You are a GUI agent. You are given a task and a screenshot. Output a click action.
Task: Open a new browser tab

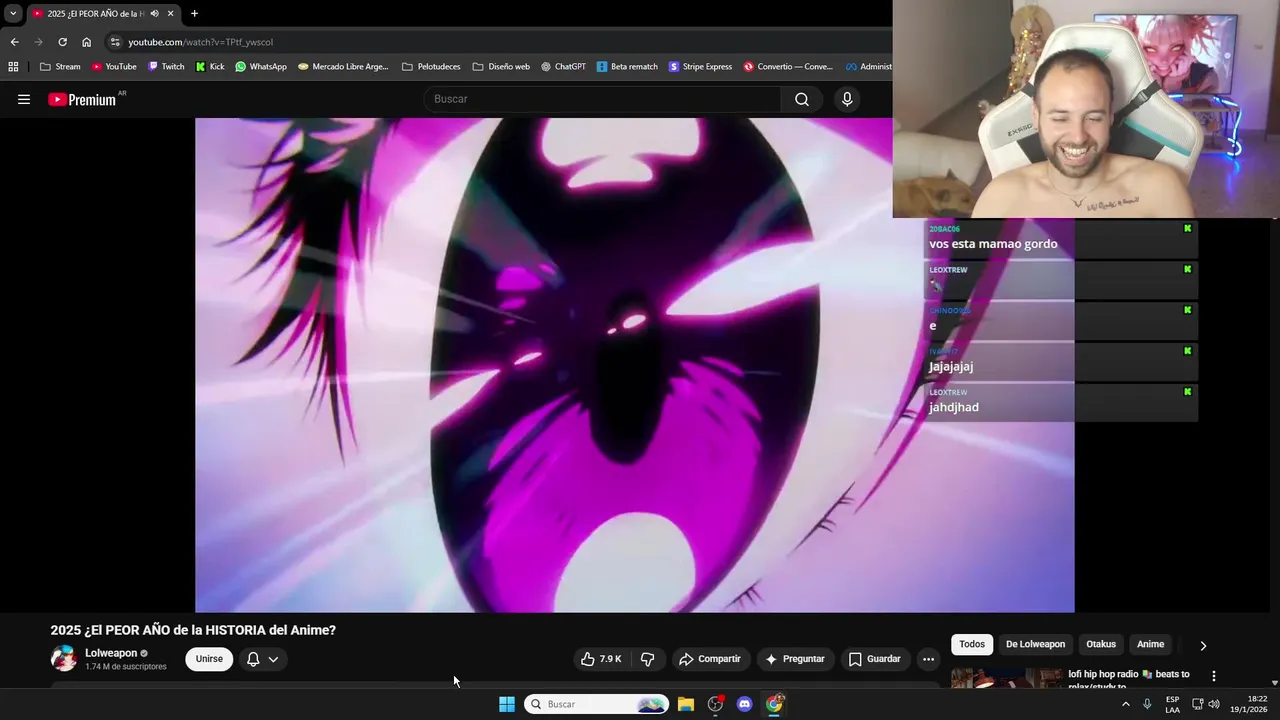[x=194, y=13]
